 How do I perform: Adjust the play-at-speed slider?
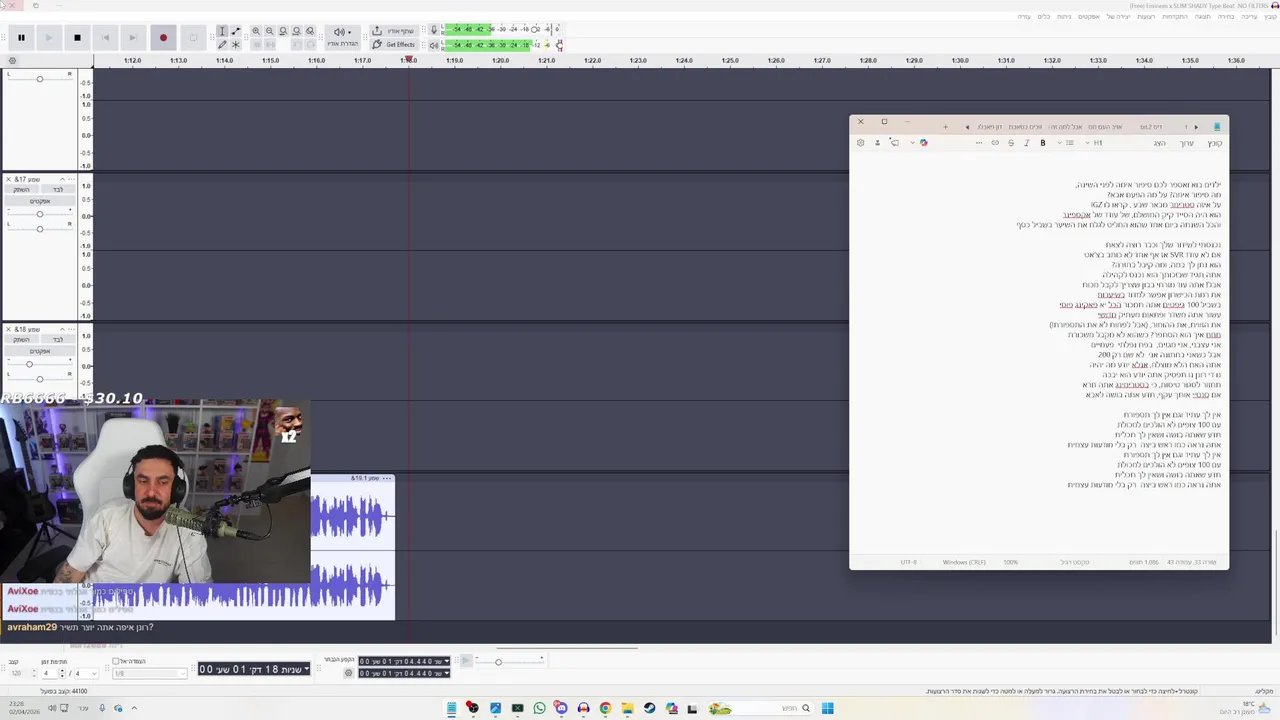[510, 661]
